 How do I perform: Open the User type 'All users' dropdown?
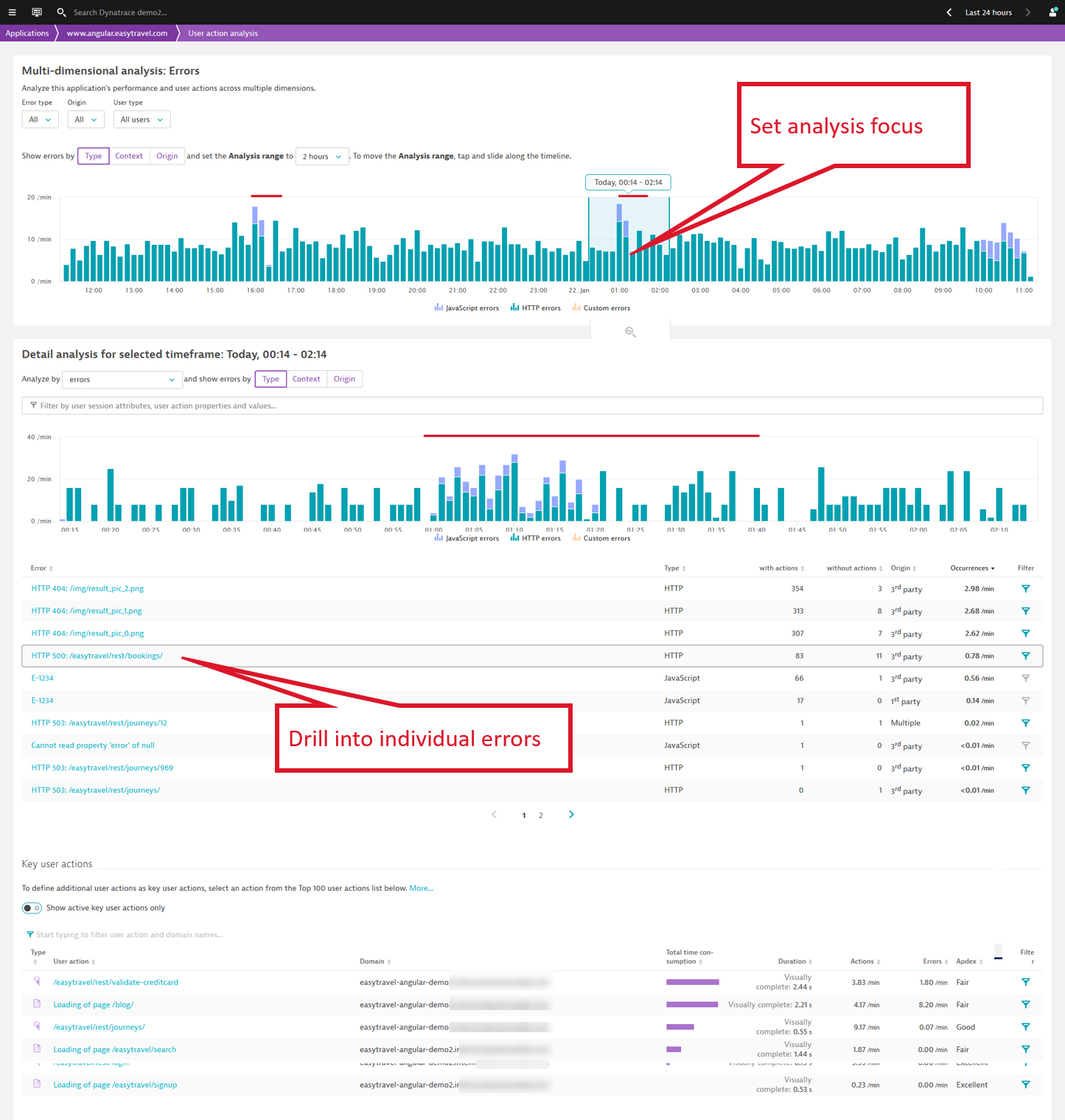pyautogui.click(x=142, y=119)
